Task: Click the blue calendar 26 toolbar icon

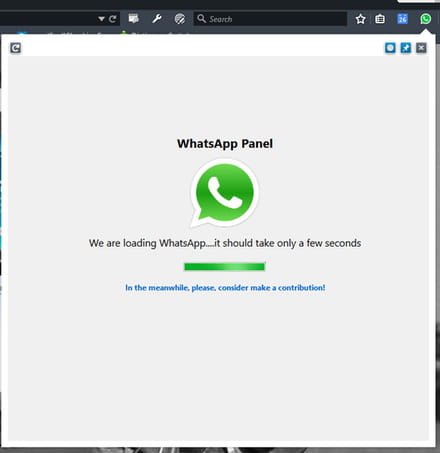Action: pos(402,19)
